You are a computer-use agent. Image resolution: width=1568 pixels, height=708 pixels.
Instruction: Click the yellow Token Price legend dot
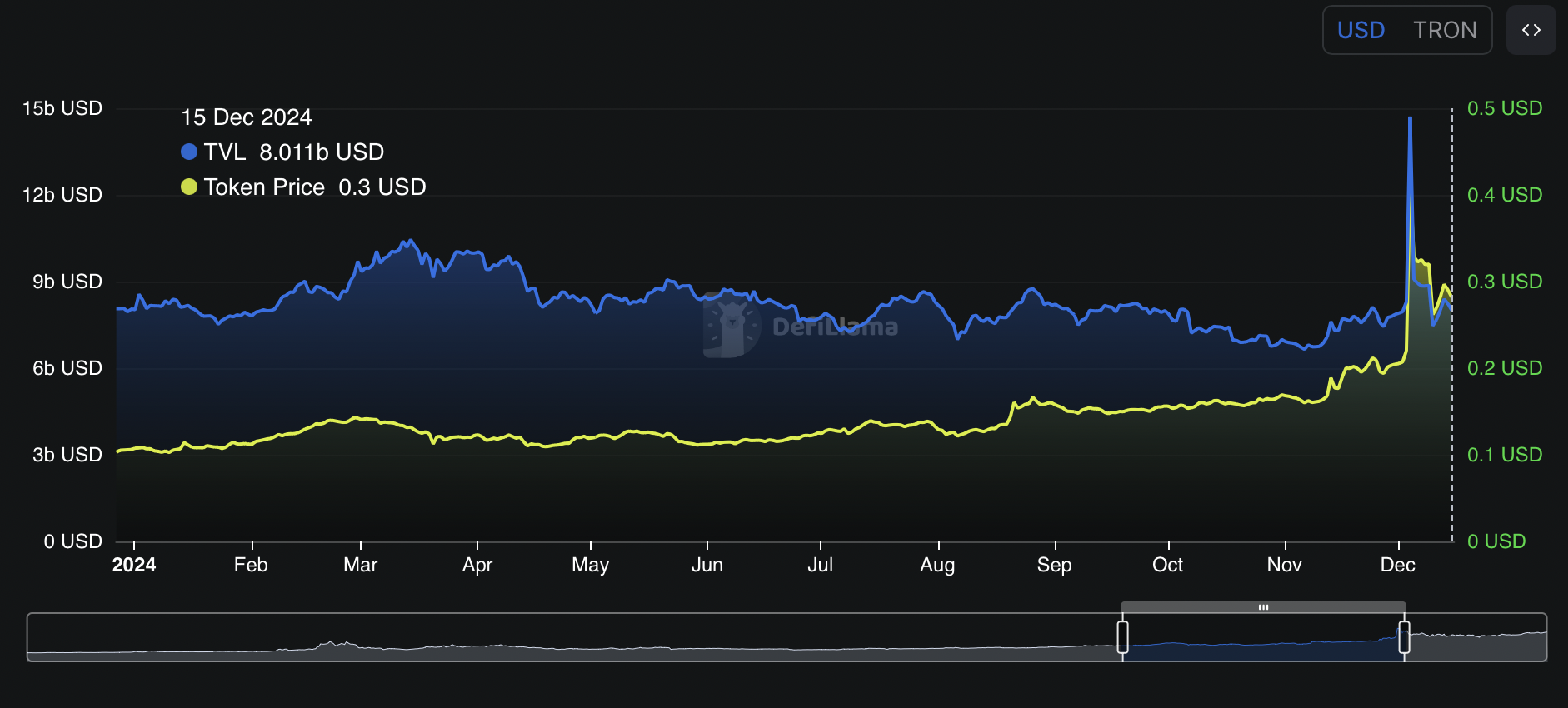tap(189, 187)
